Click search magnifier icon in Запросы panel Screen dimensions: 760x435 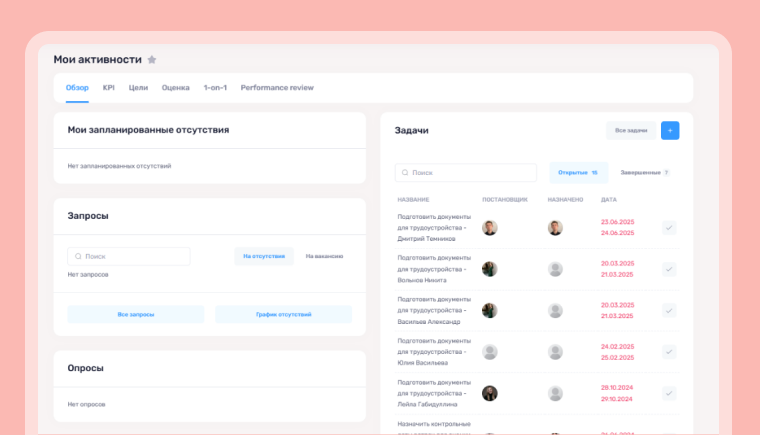[x=77, y=256]
